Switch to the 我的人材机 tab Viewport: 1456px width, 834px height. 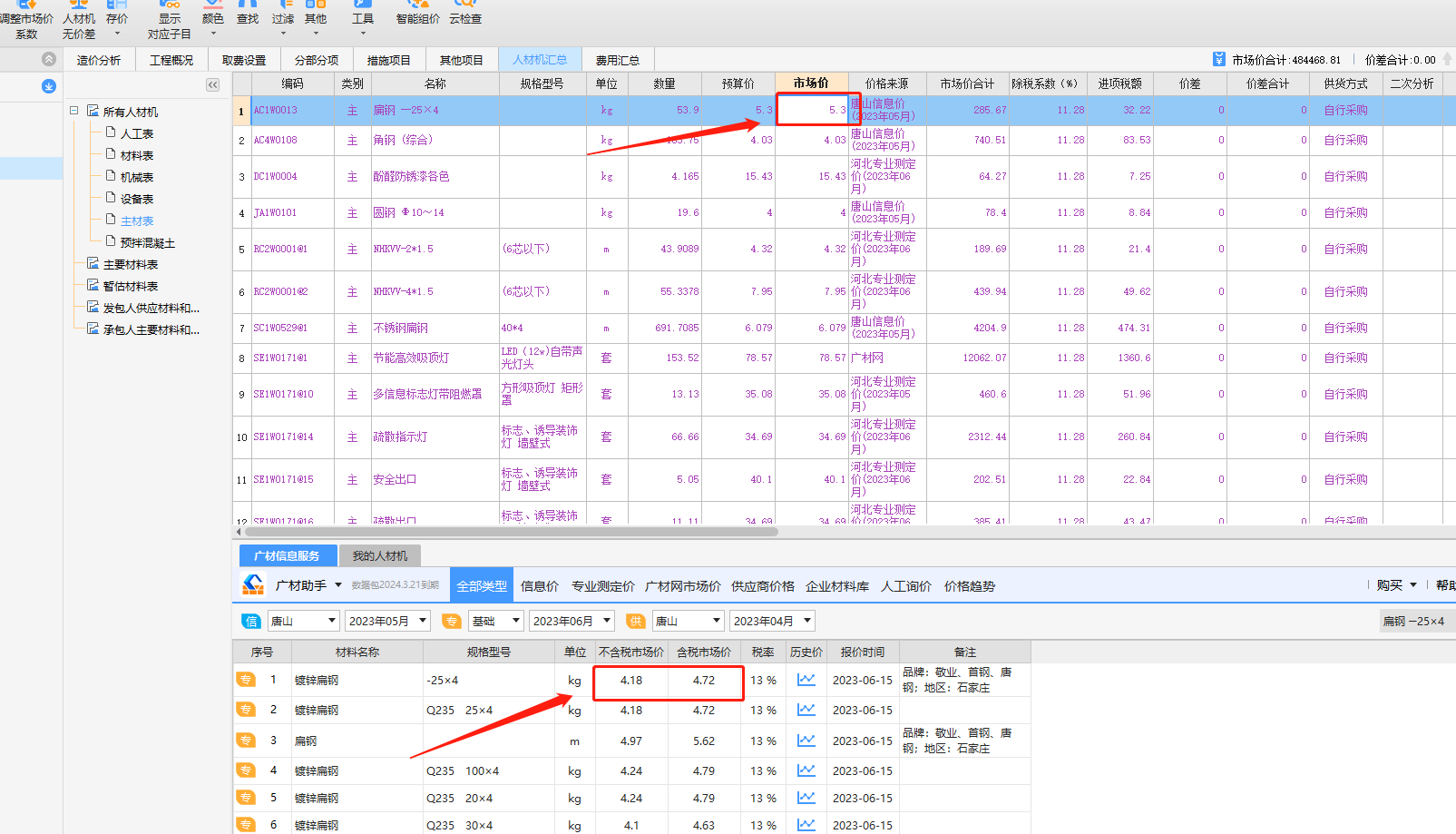point(380,555)
